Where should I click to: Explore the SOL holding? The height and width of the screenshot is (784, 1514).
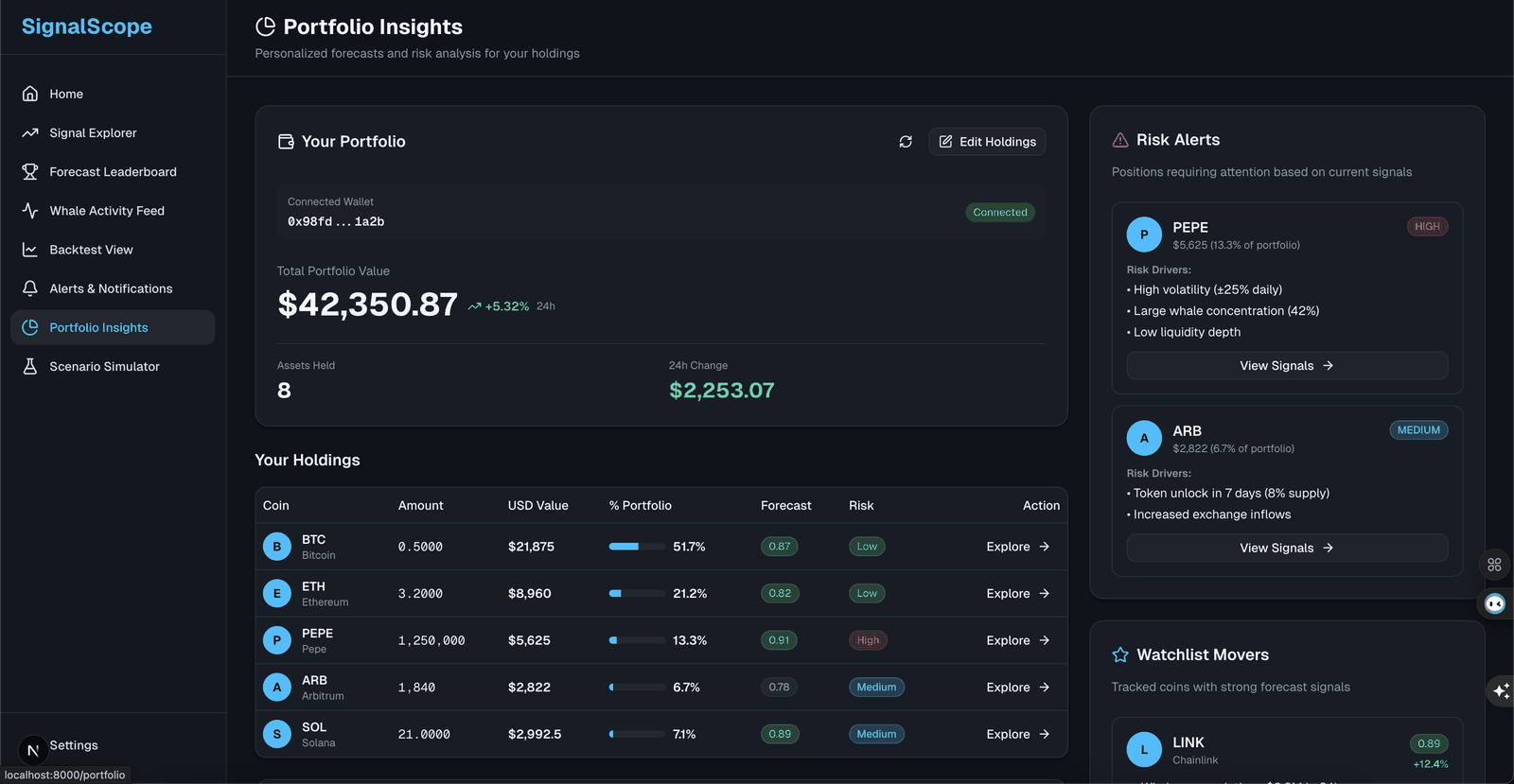point(1018,734)
